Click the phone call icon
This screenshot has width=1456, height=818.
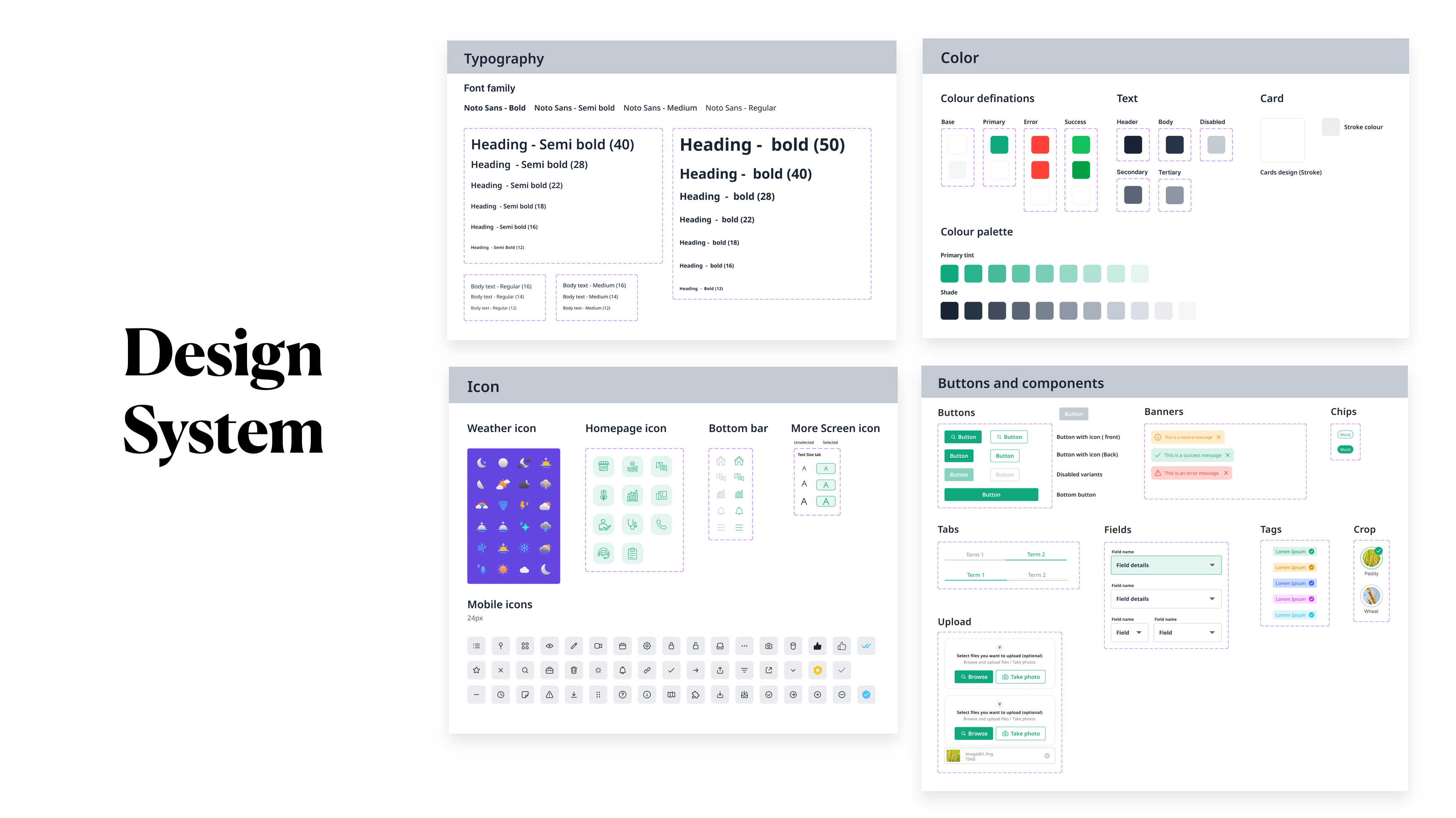click(x=662, y=525)
